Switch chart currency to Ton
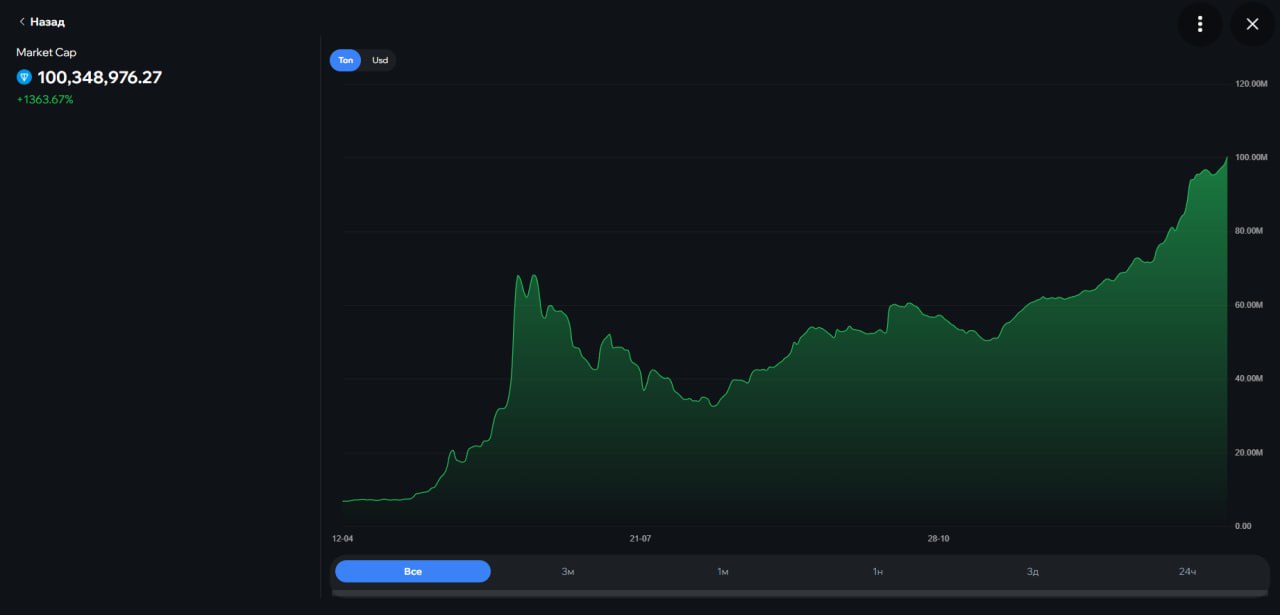 [x=346, y=60]
